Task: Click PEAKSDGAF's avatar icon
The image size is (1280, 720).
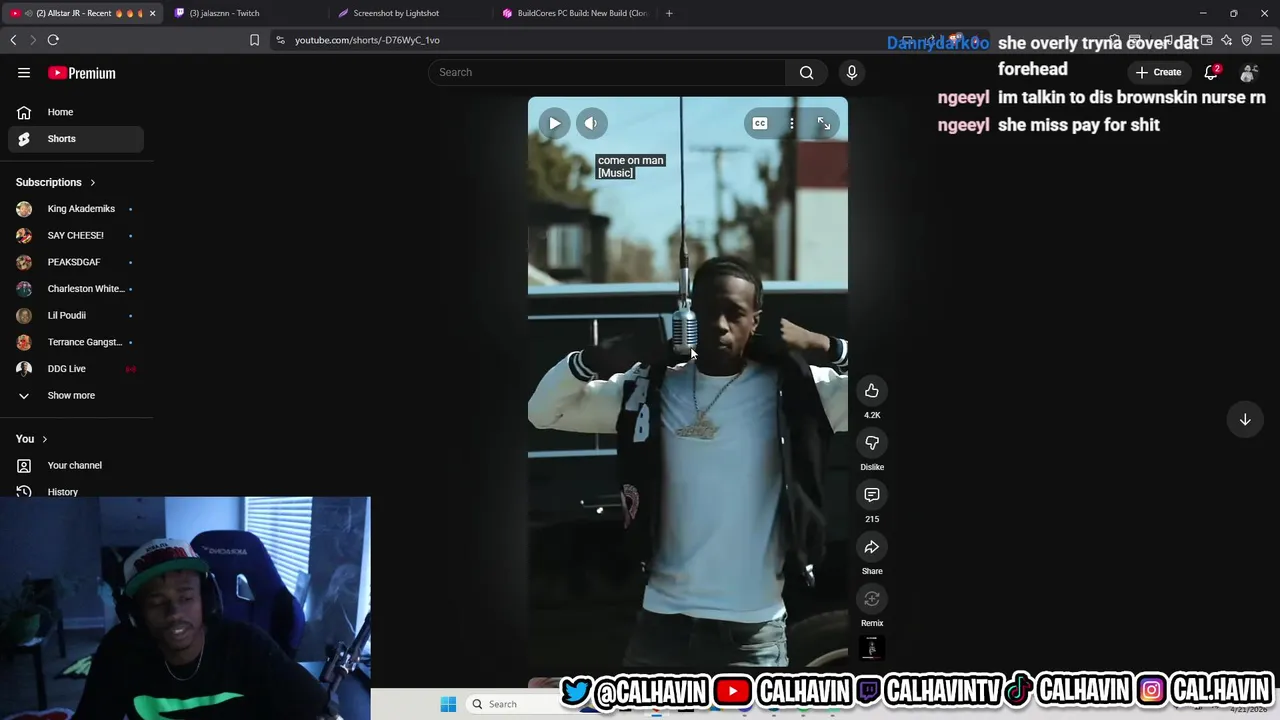Action: point(24,262)
